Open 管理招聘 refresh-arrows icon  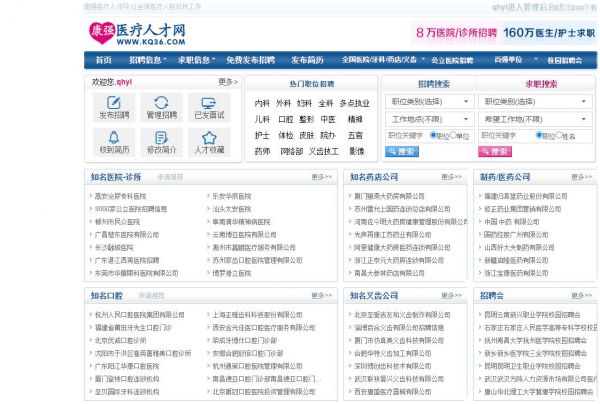pos(161,103)
